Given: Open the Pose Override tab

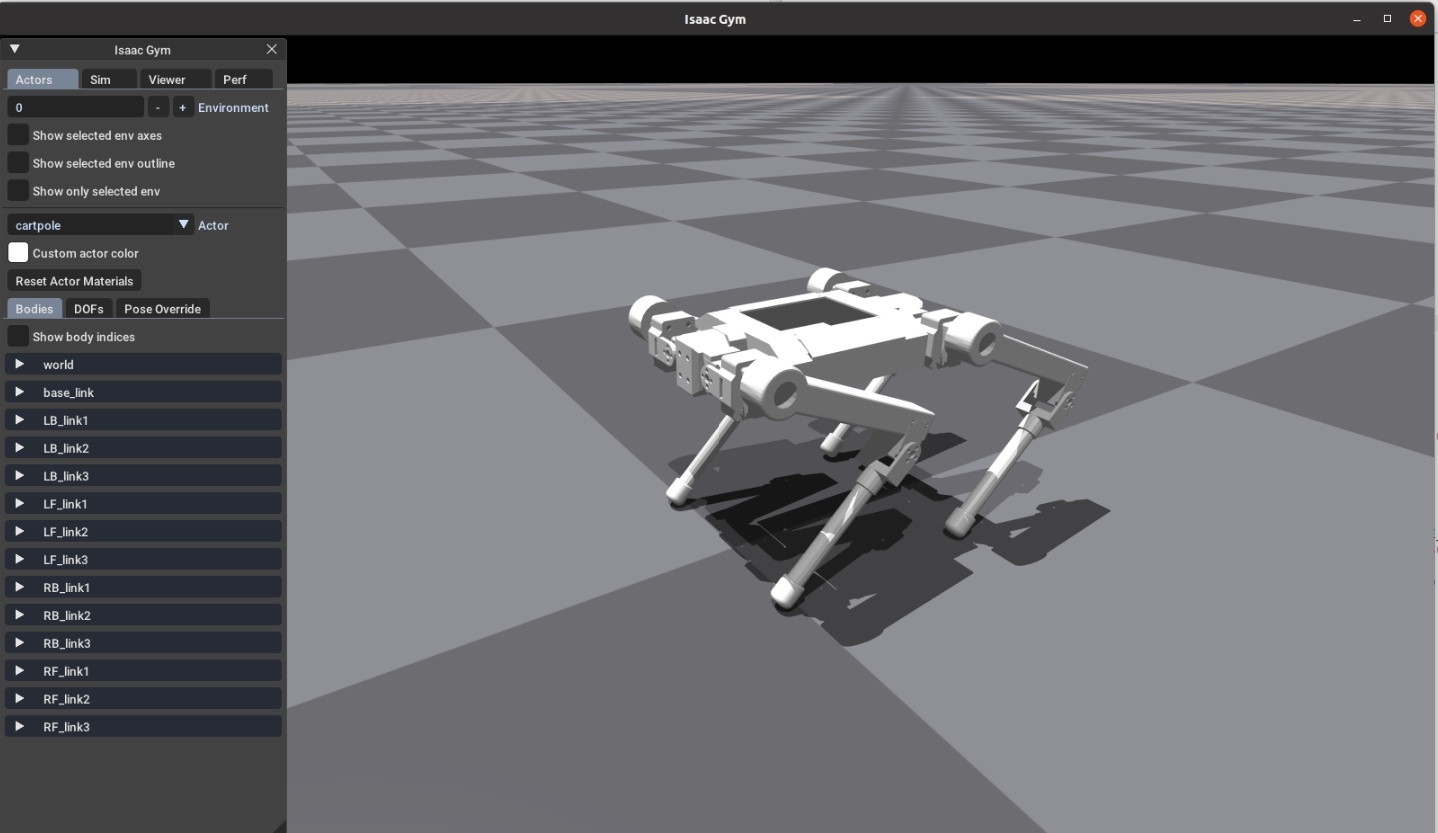Looking at the screenshot, I should pos(162,308).
